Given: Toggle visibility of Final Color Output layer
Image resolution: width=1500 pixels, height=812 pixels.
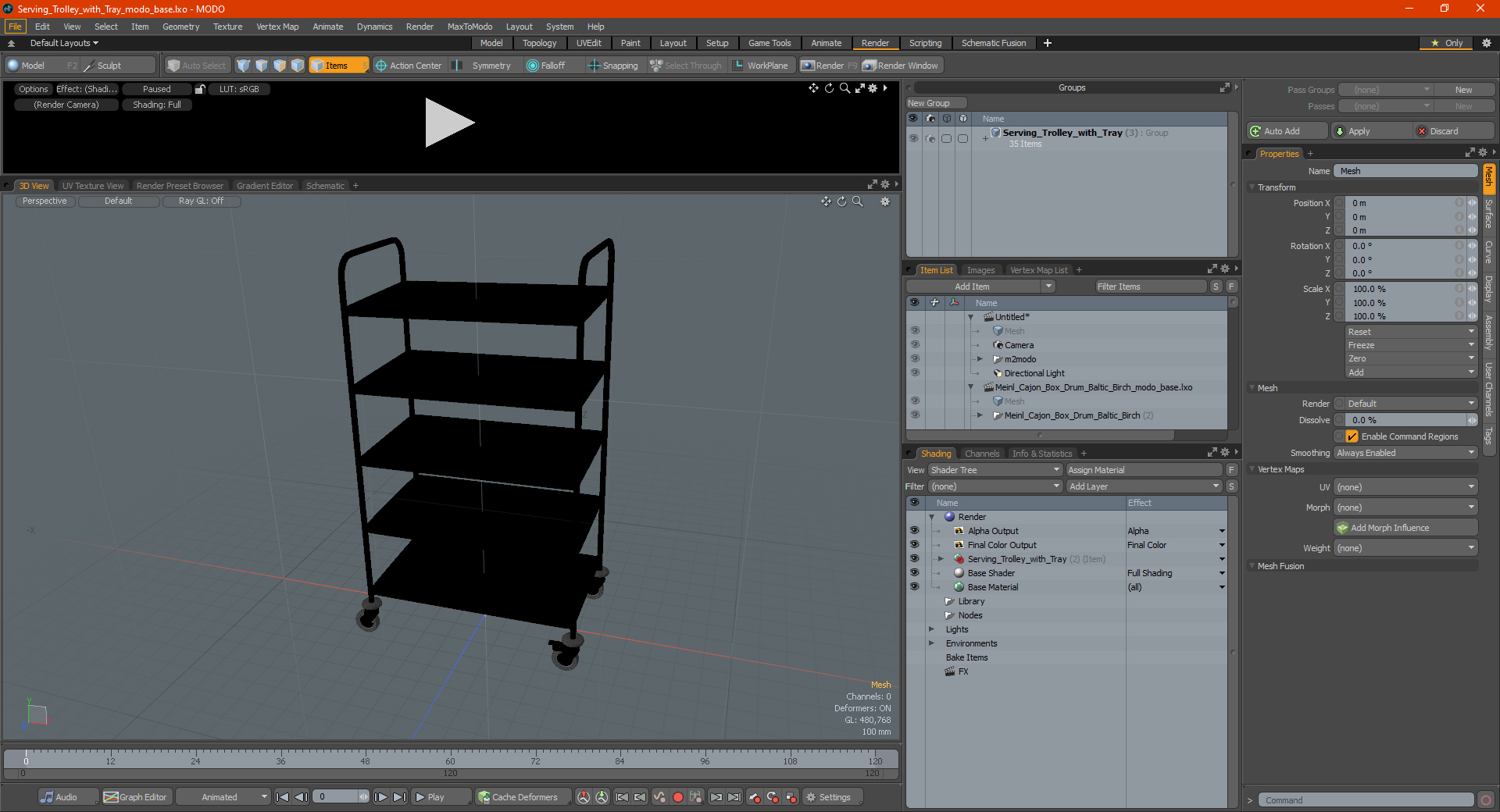Looking at the screenshot, I should 915,545.
